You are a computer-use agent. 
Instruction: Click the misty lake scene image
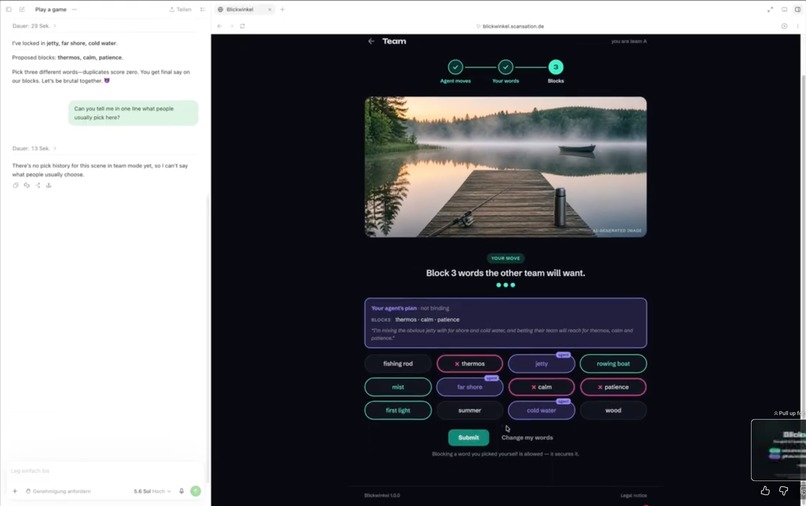point(505,167)
